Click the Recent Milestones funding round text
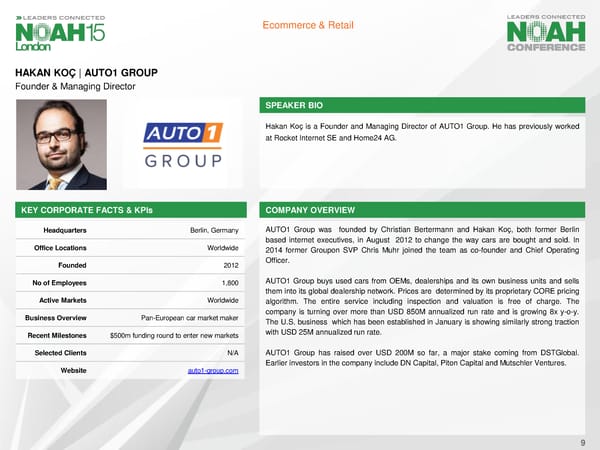 point(174,335)
